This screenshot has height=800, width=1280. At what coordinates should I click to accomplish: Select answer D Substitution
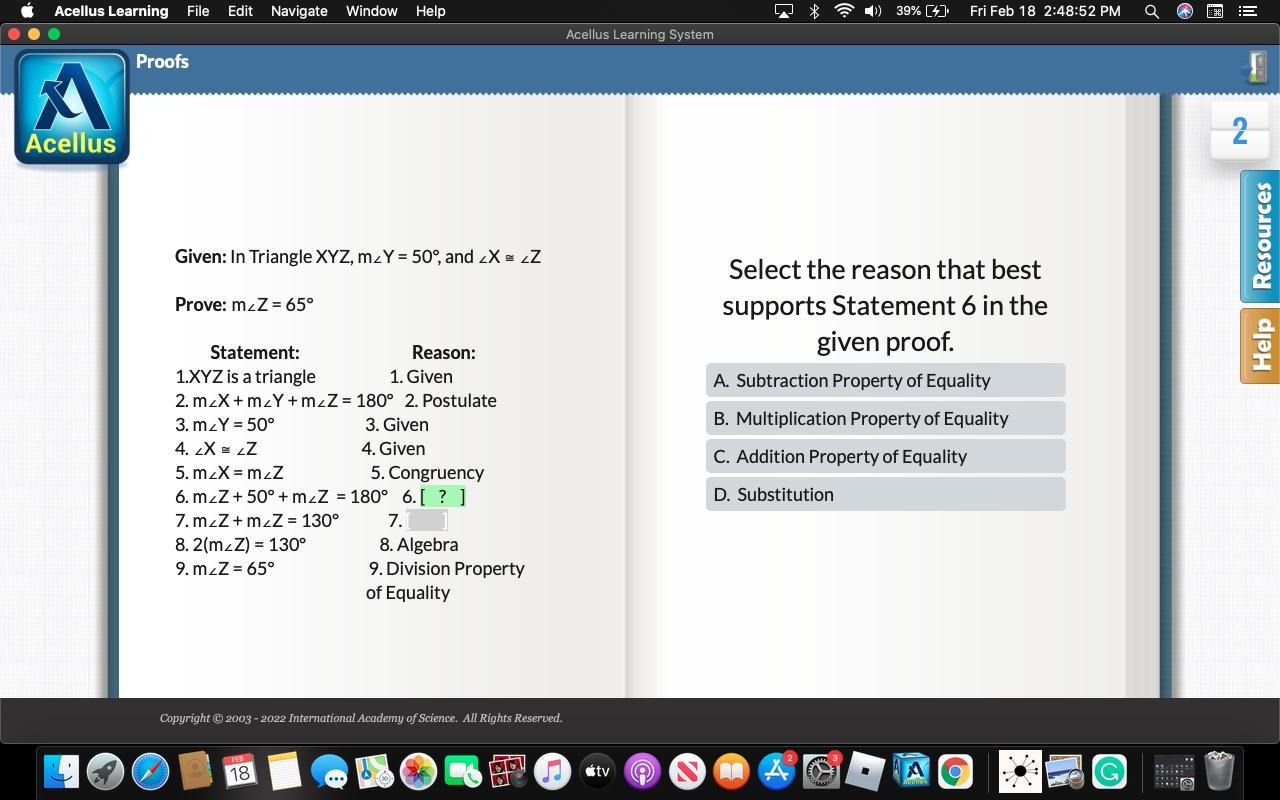pyautogui.click(x=885, y=494)
